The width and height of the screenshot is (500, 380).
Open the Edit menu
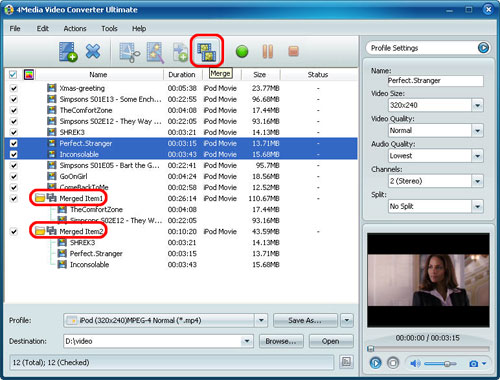point(43,28)
